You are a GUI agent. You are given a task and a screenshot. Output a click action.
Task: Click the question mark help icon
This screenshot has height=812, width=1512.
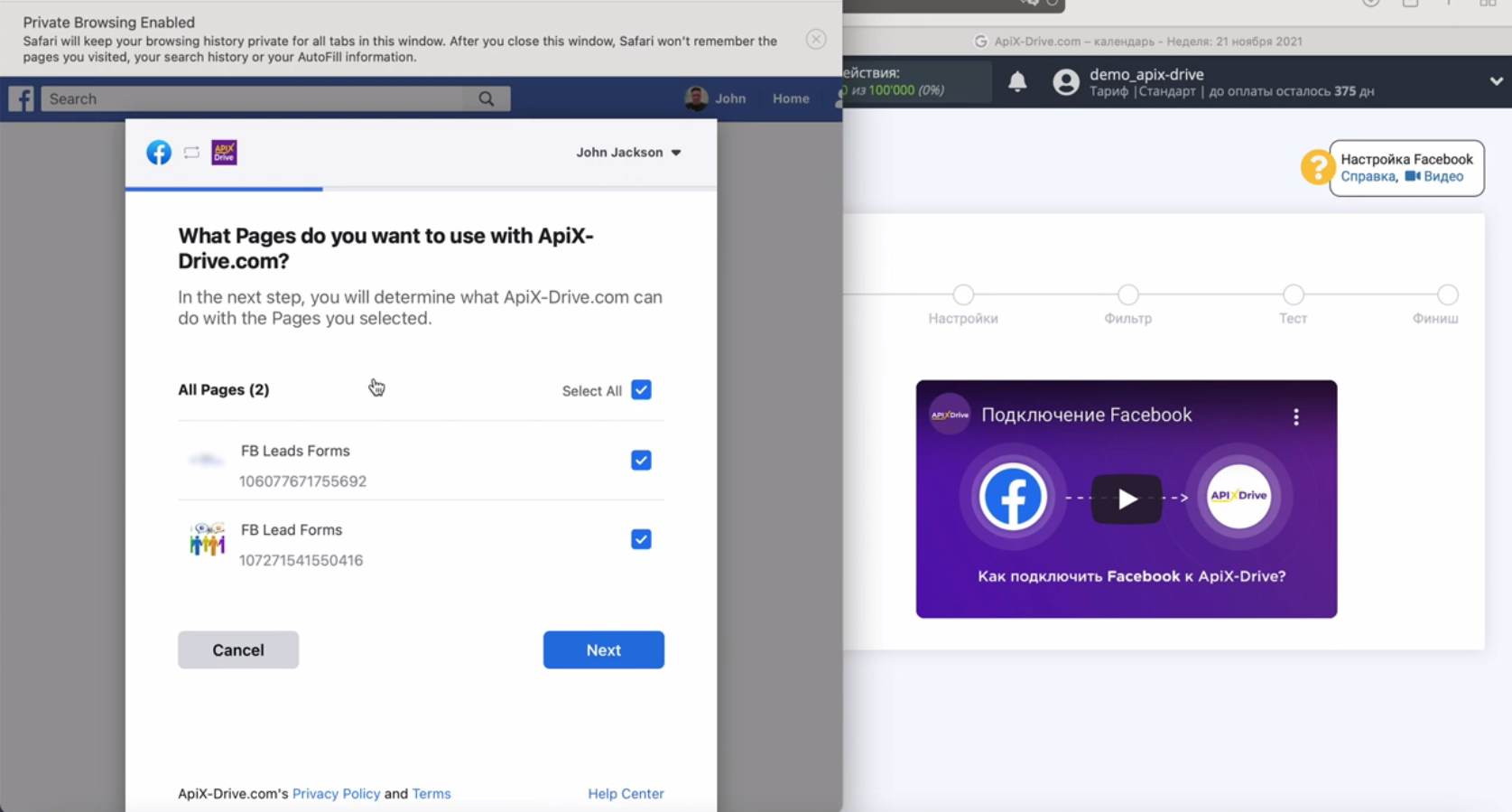(1317, 167)
